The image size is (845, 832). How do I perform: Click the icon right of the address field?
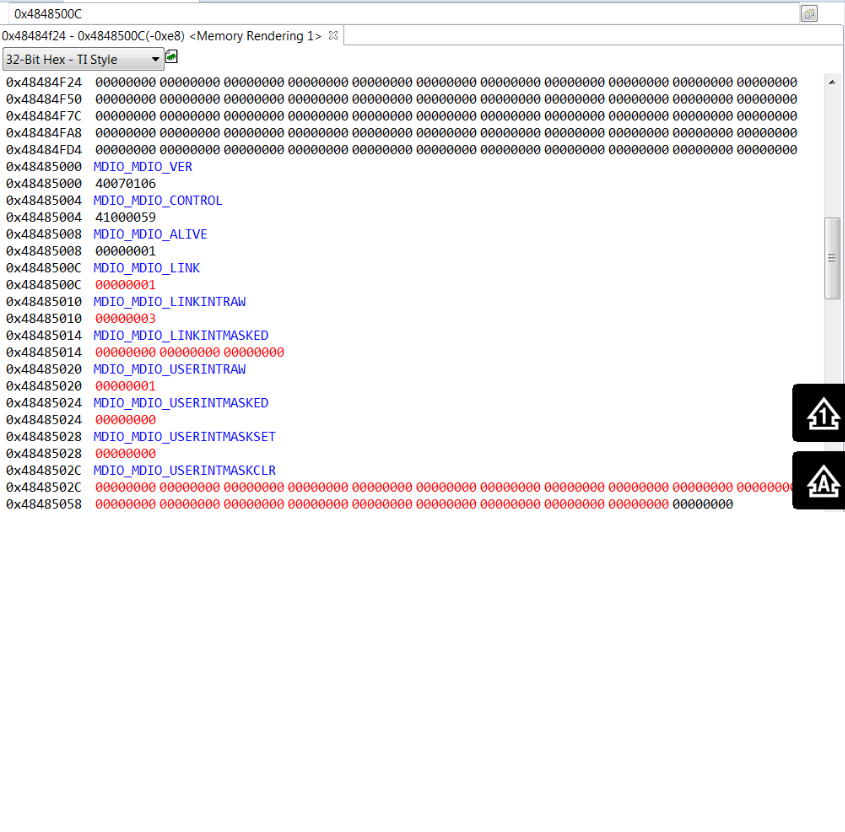(809, 14)
